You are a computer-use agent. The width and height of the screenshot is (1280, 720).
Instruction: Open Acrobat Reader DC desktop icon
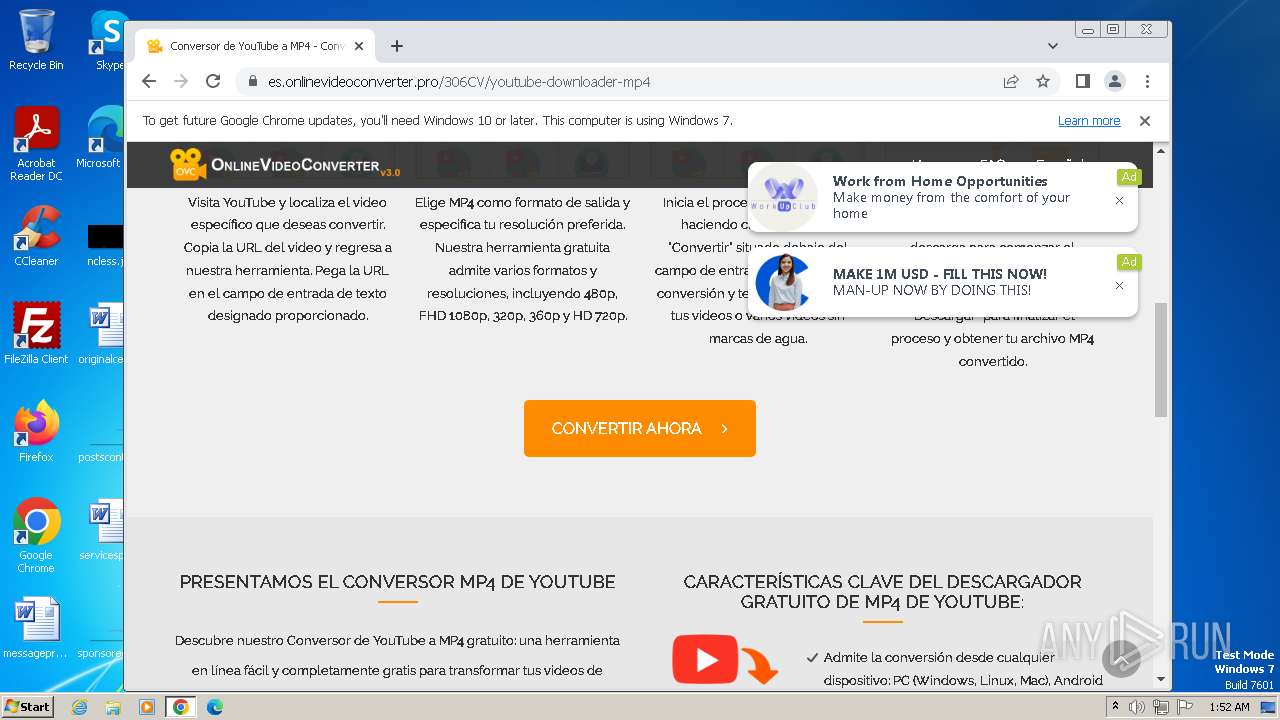36,144
